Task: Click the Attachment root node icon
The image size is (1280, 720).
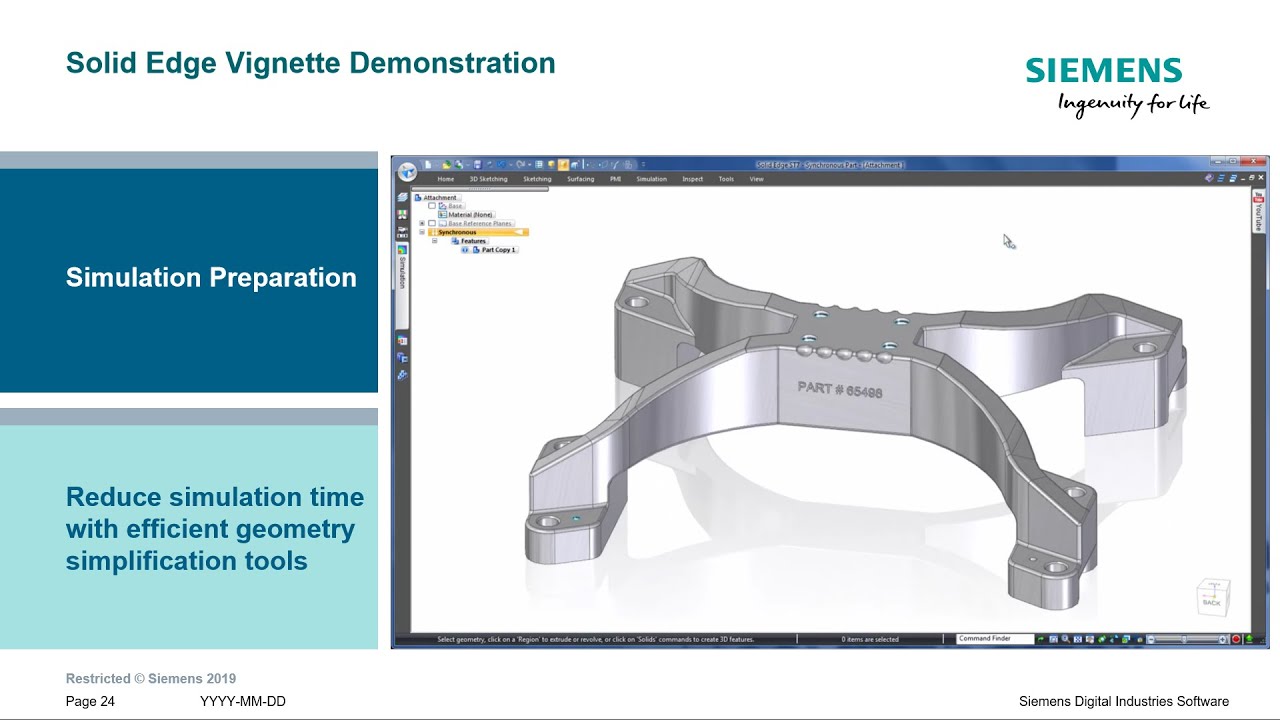Action: pos(418,197)
